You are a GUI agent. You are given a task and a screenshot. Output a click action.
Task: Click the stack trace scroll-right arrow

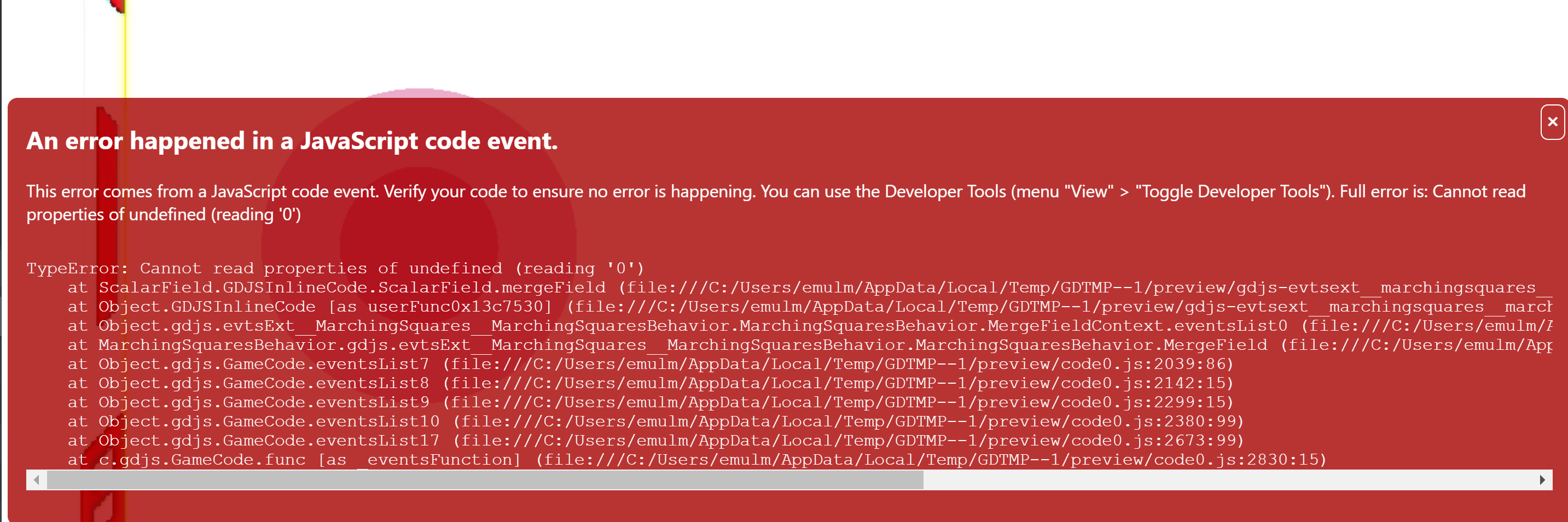click(x=1542, y=480)
